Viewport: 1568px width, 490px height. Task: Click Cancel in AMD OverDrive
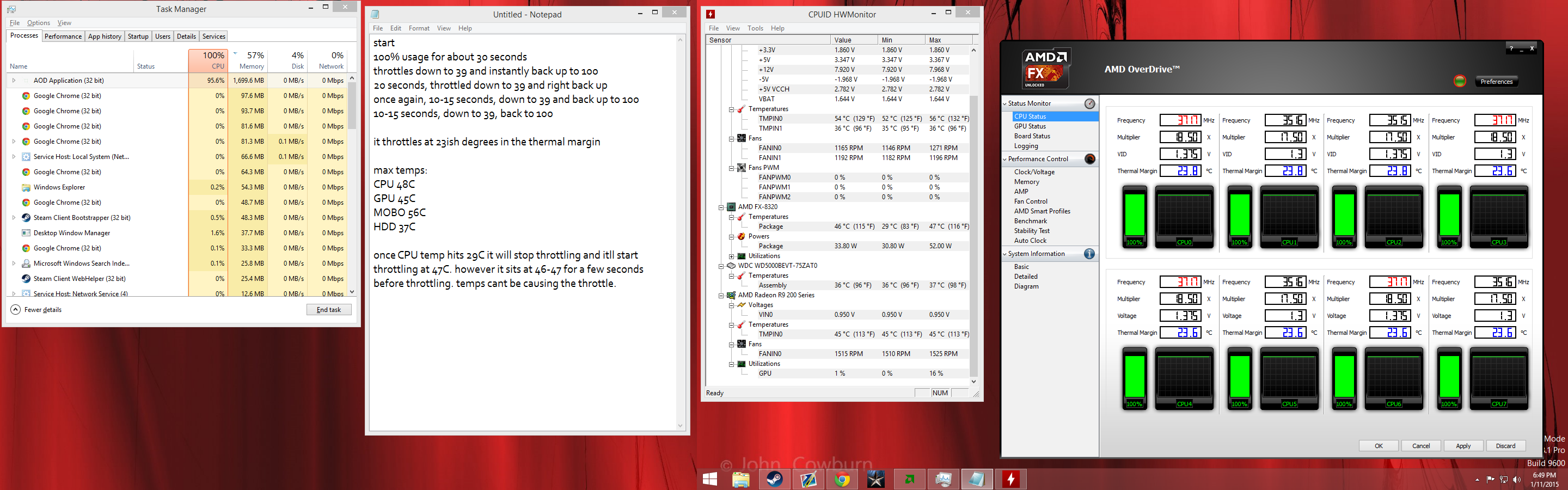(x=1422, y=446)
